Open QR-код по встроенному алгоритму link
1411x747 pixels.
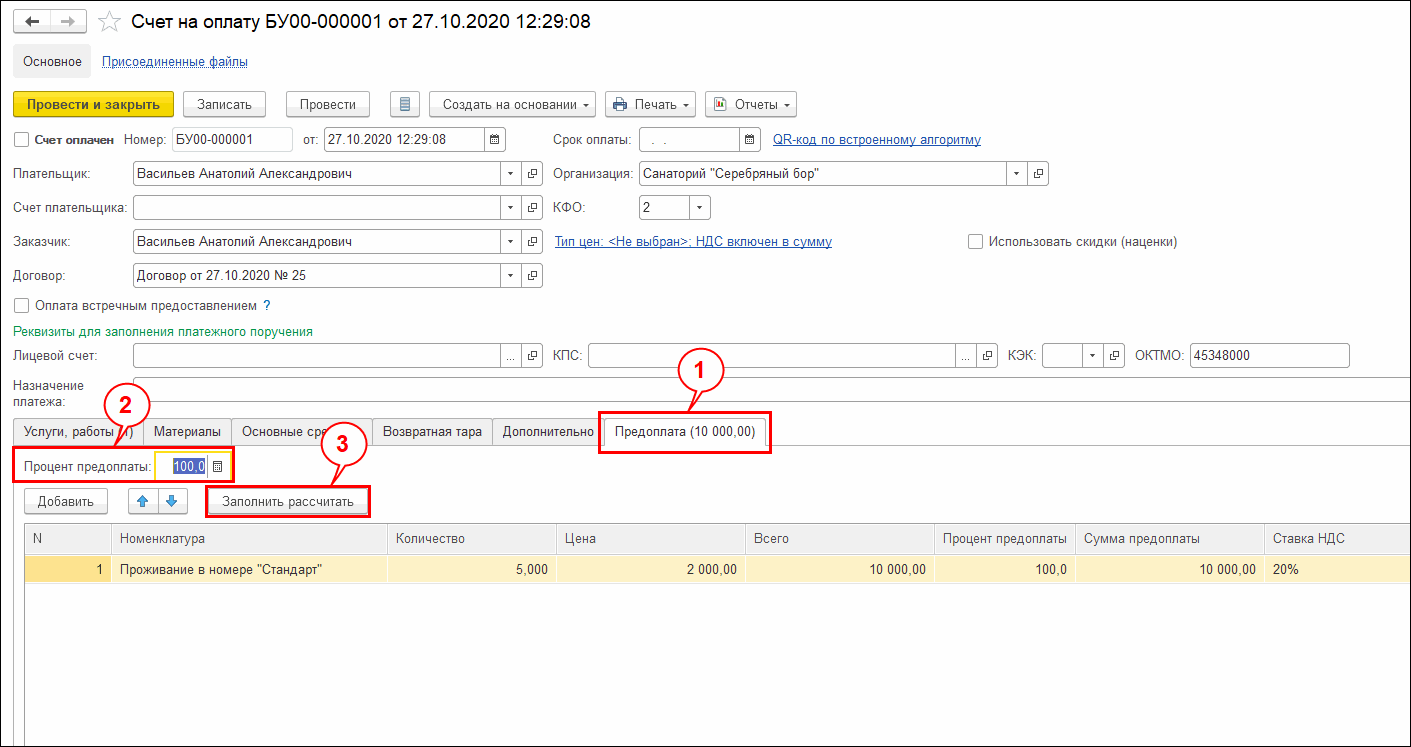coord(877,140)
